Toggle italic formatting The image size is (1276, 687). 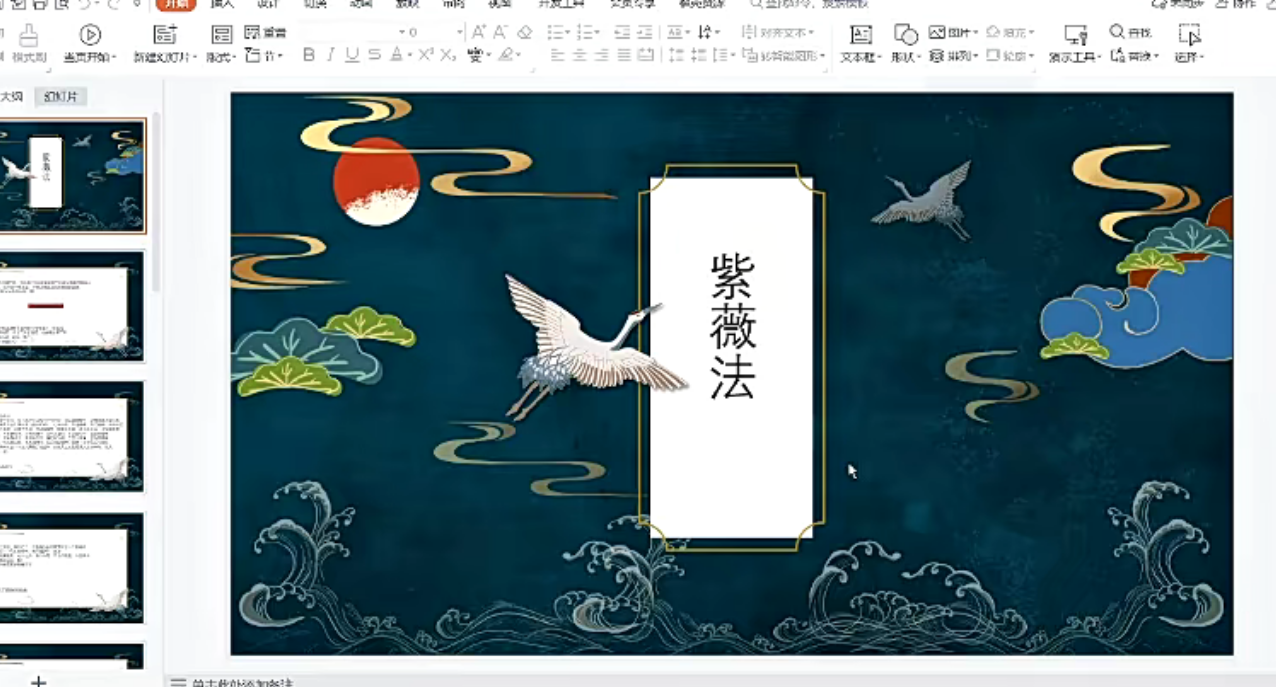pos(331,55)
